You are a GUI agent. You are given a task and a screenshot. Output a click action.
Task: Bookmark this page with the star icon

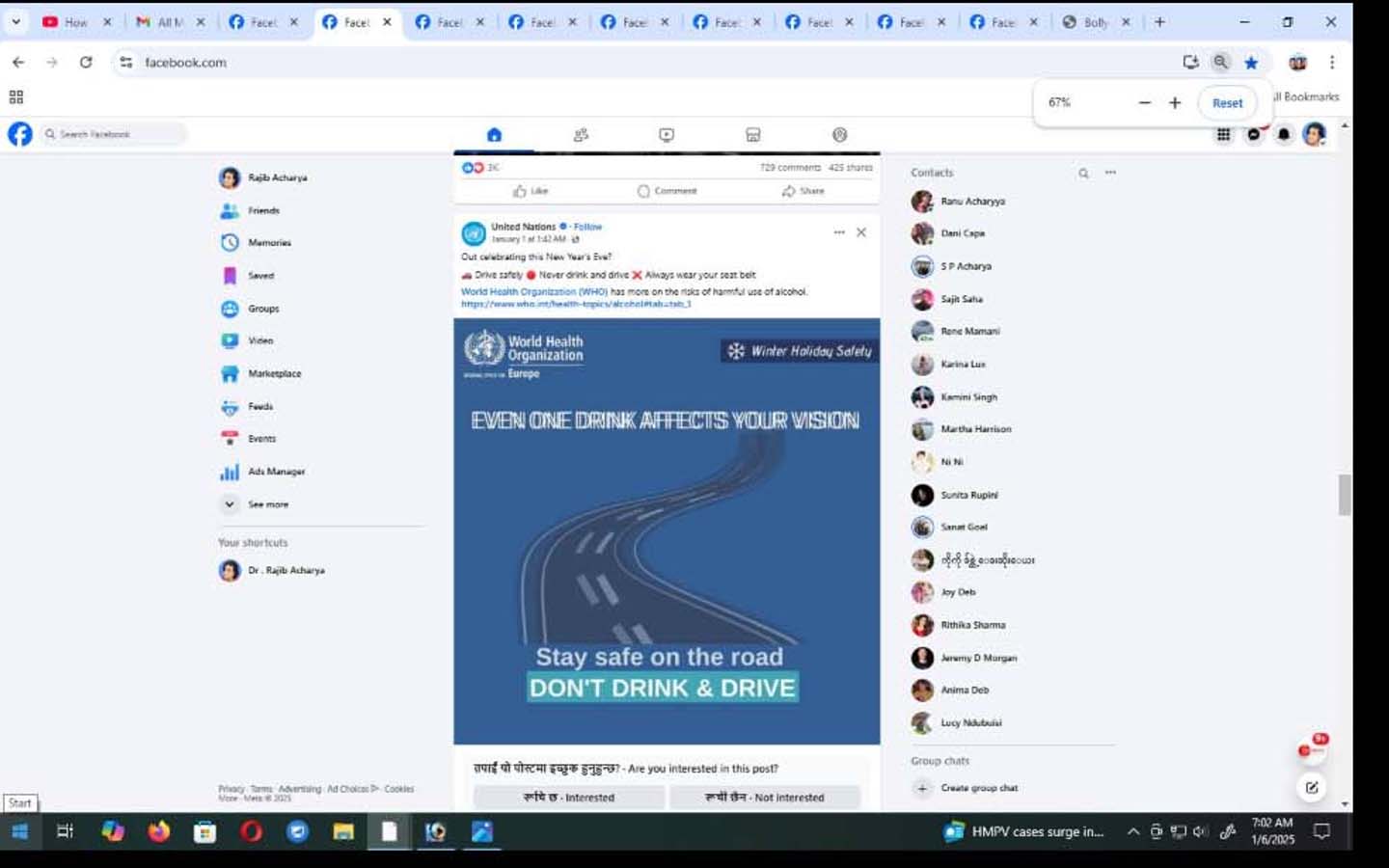[1251, 63]
